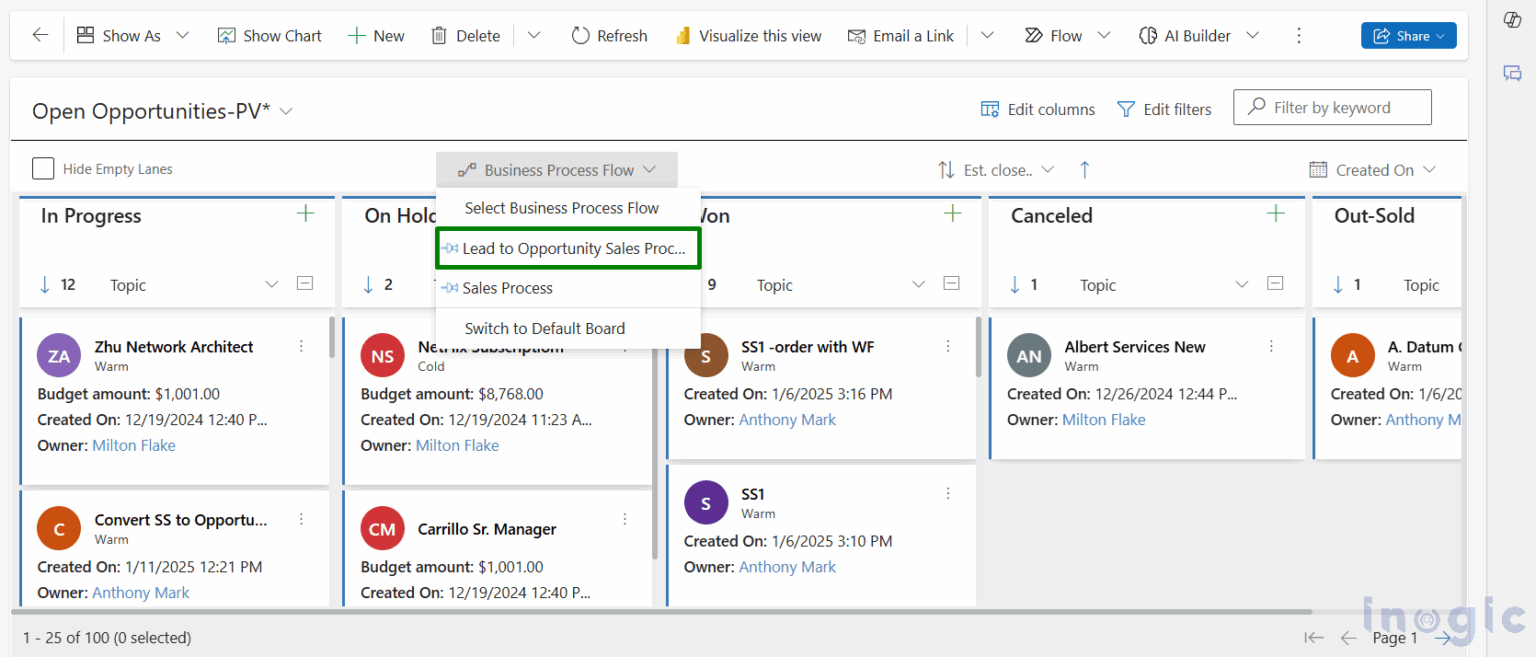Open owner link Anthony Mark on SS1 card
Viewport: 1536px width, 657px height.
tap(787, 566)
